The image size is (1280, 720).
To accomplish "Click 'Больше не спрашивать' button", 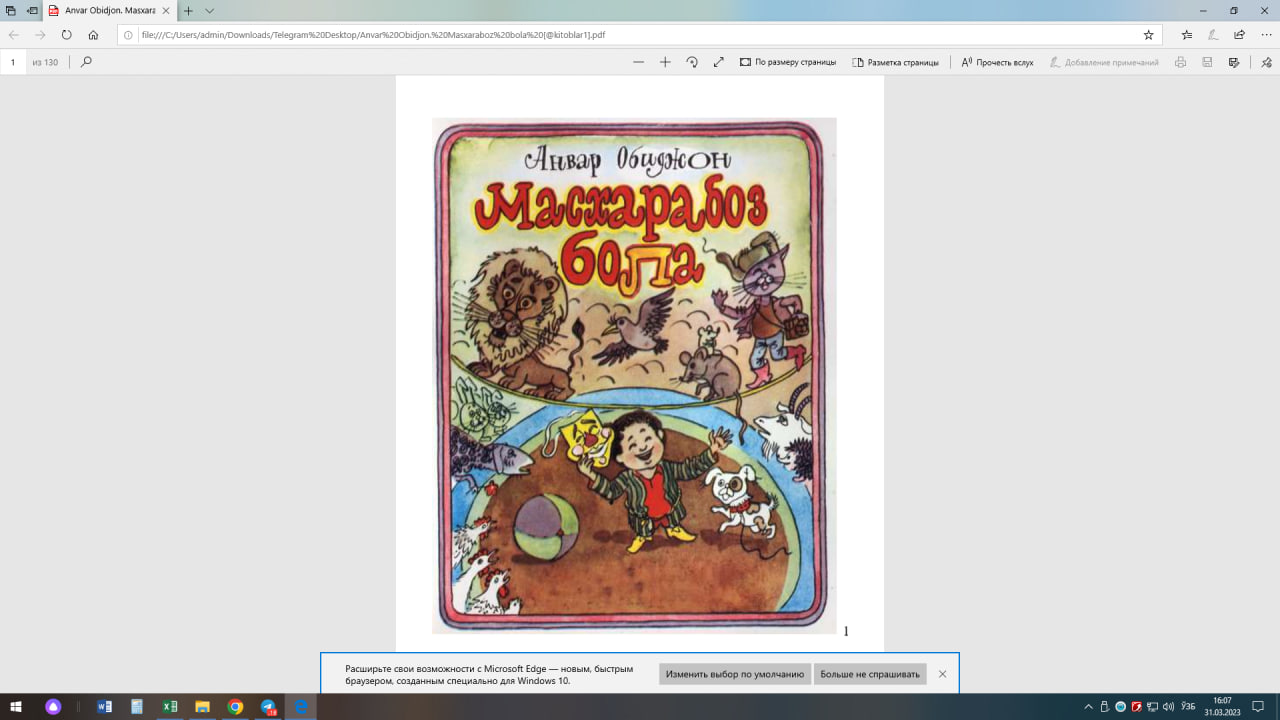I will (x=870, y=674).
